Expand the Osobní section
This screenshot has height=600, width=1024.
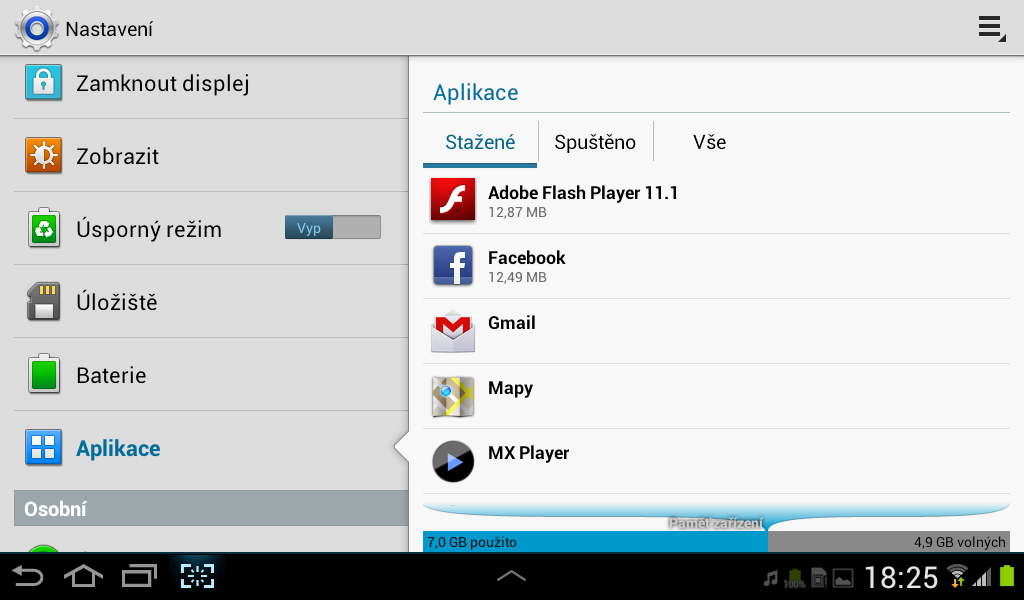[200, 508]
